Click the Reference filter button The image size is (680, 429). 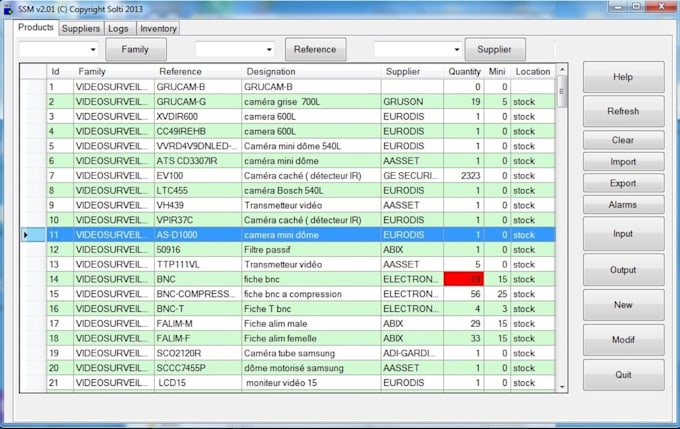click(315, 49)
